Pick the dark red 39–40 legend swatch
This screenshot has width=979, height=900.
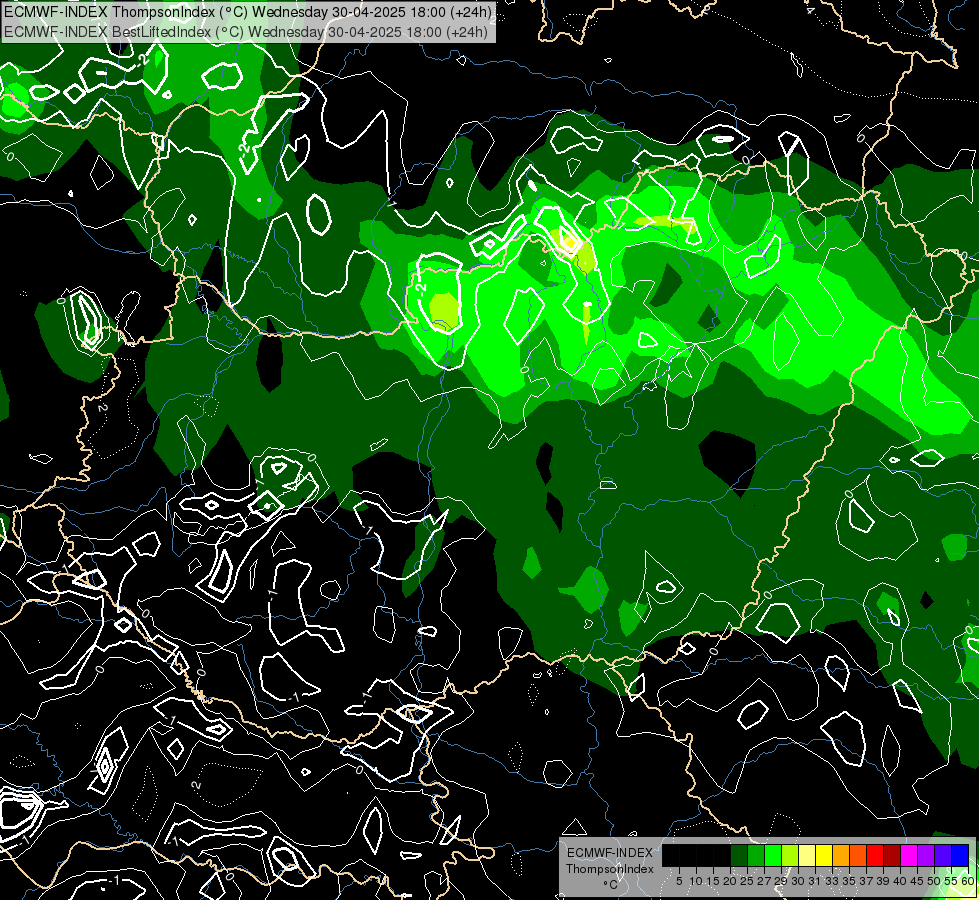pos(892,855)
